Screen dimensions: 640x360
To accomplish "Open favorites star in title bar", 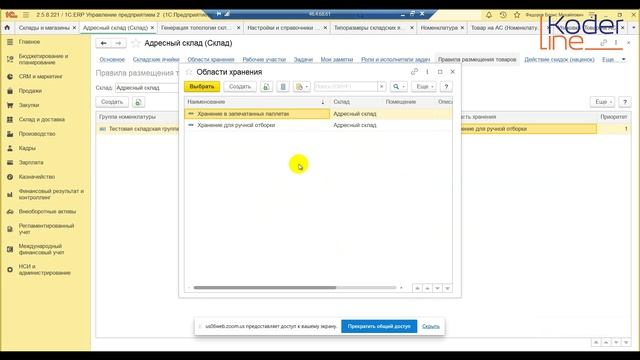I will (x=517, y=15).
